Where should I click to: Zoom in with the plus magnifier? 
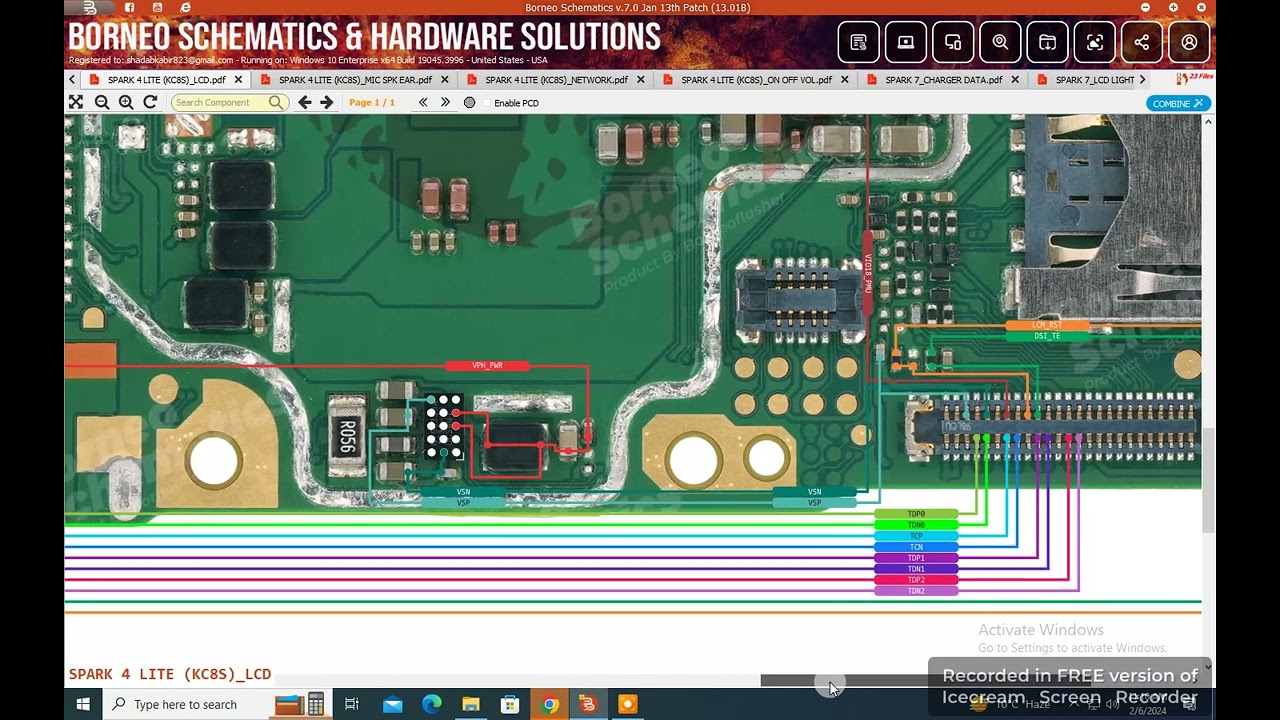click(x=126, y=102)
